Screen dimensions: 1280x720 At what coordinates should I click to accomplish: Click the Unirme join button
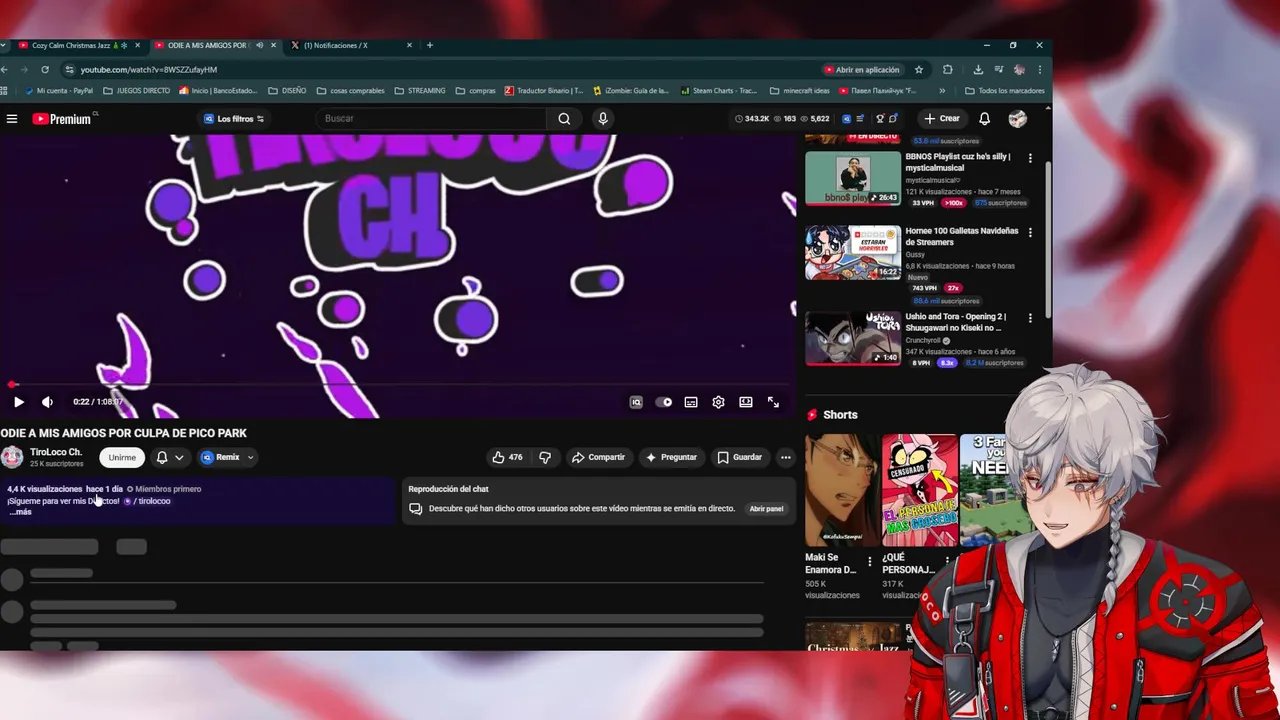coord(122,457)
